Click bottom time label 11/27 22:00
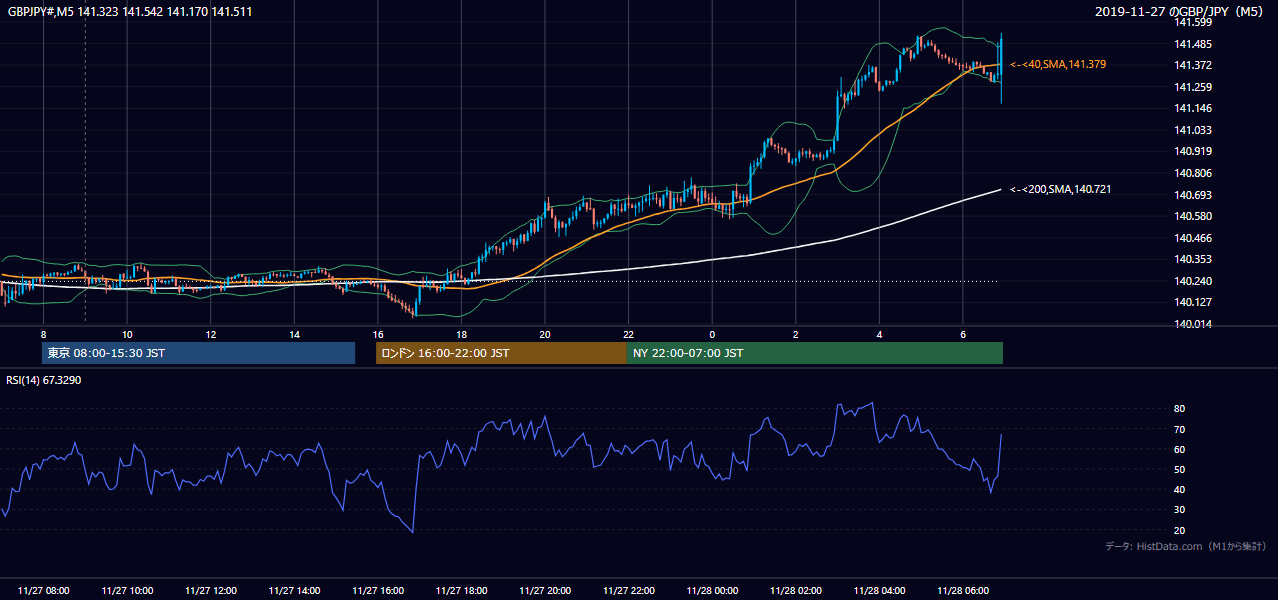This screenshot has width=1278, height=600. [x=628, y=590]
